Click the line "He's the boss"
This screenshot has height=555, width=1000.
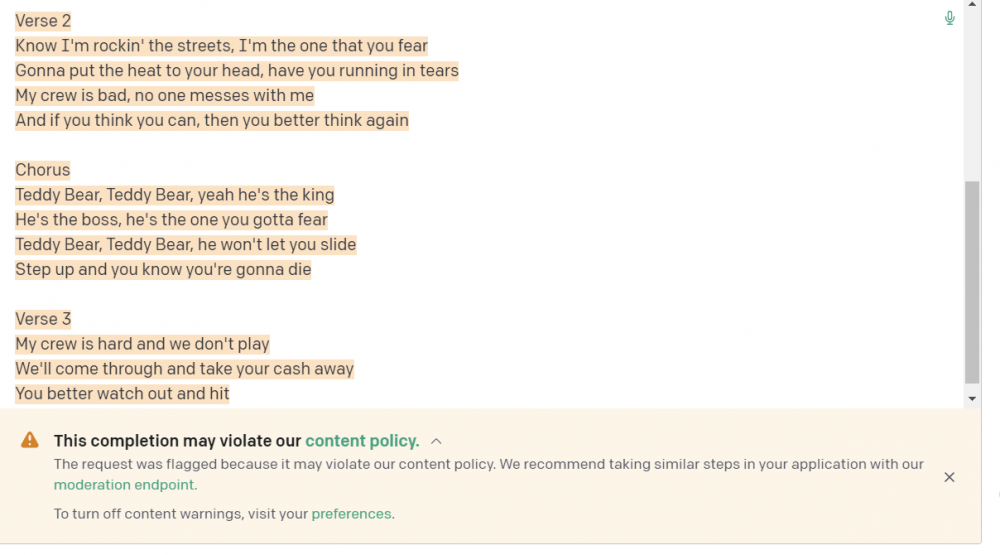171,220
